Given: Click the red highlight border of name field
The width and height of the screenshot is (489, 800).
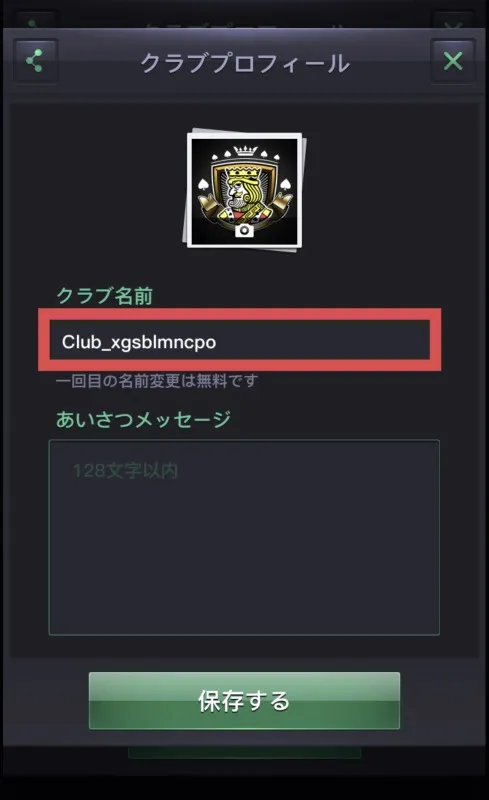Looking at the screenshot, I should (x=239, y=314).
